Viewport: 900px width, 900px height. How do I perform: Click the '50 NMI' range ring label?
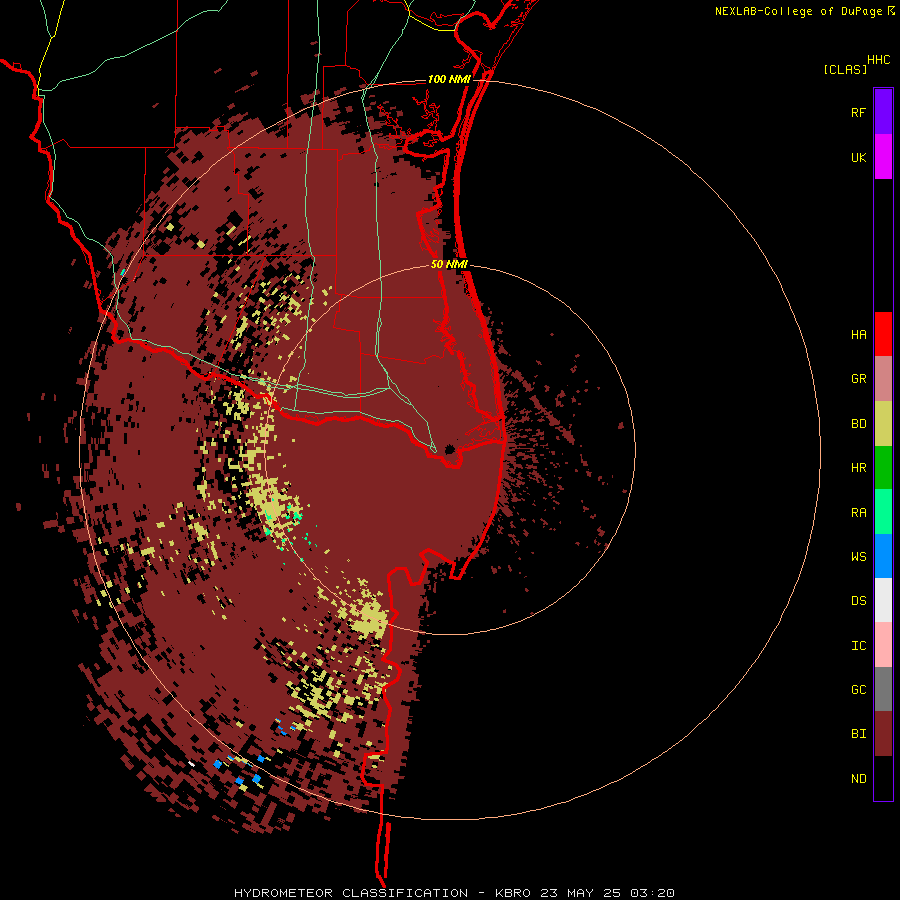coord(449,264)
